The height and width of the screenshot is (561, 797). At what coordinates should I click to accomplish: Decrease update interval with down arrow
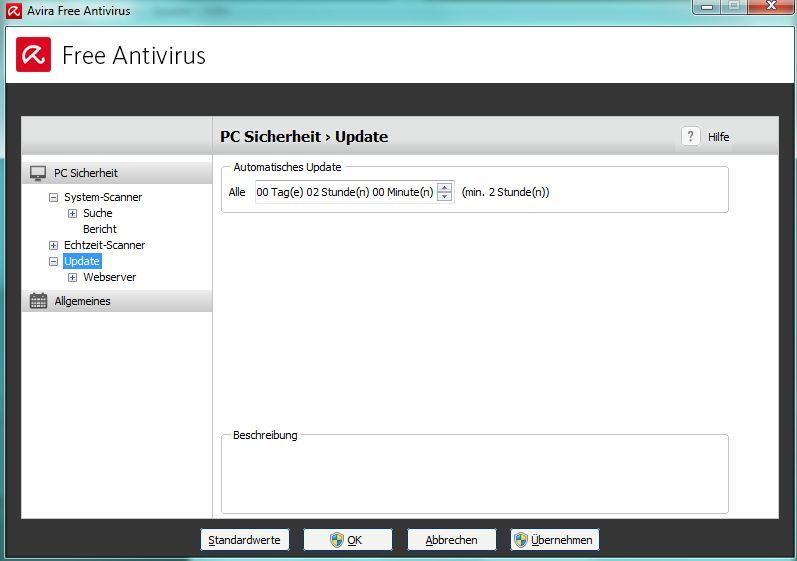point(445,197)
